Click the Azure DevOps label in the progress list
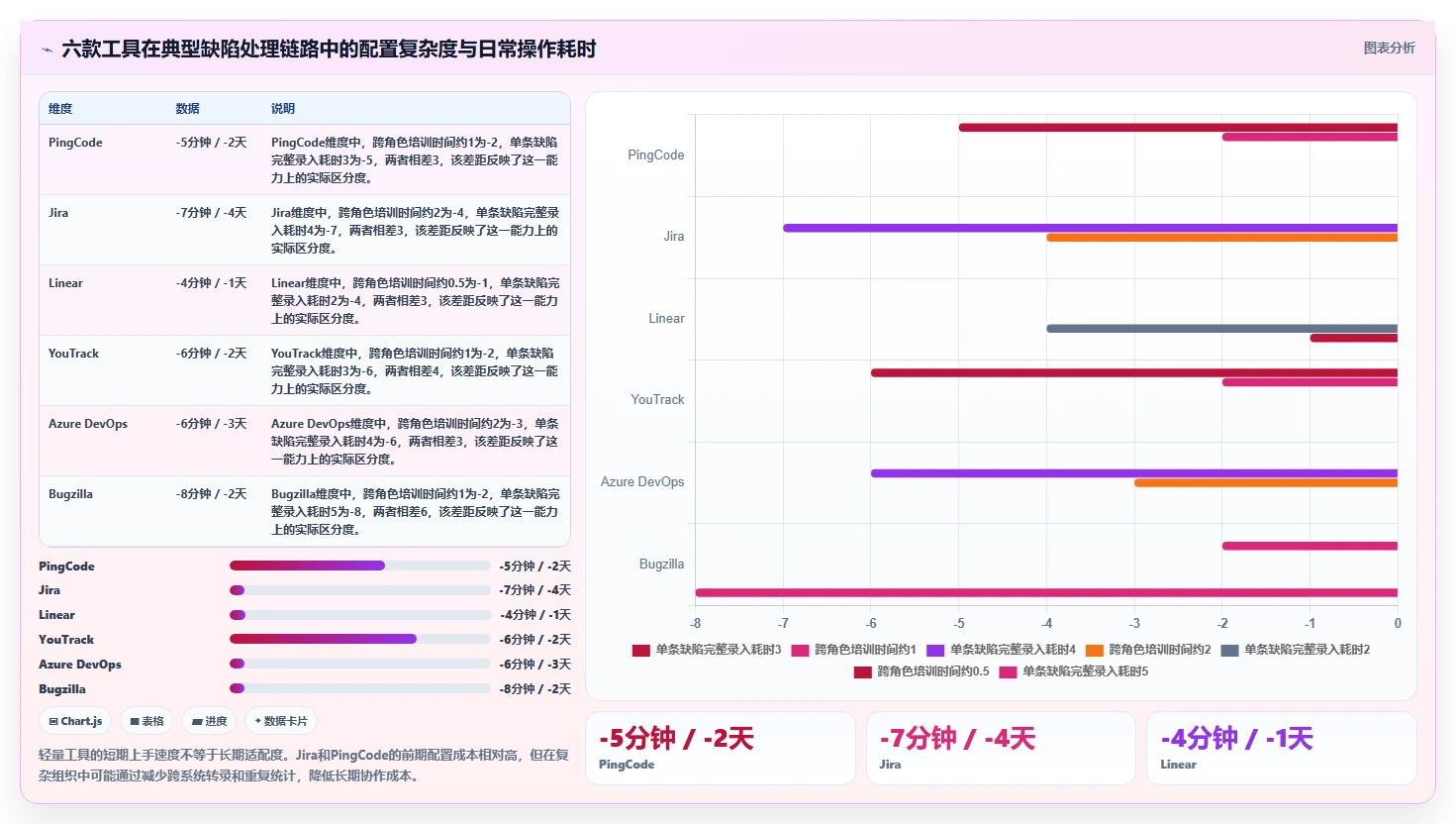1456x824 pixels. [80, 665]
